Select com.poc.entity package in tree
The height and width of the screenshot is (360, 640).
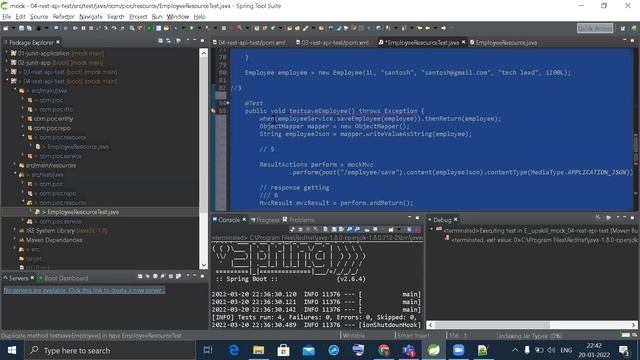(53, 119)
